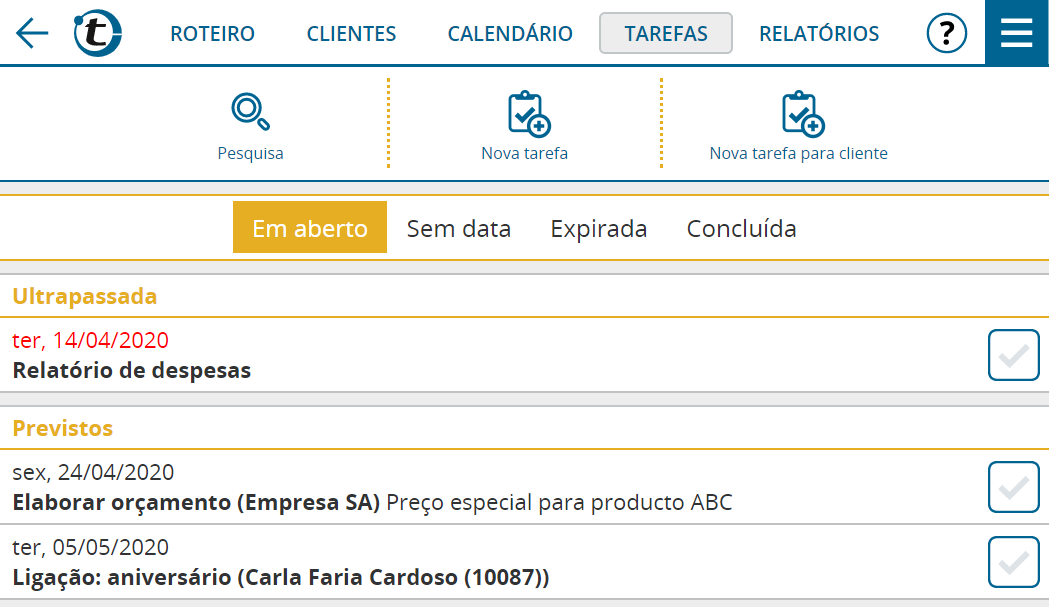Open the CLIENTES section
1049x607 pixels.
[351, 33]
